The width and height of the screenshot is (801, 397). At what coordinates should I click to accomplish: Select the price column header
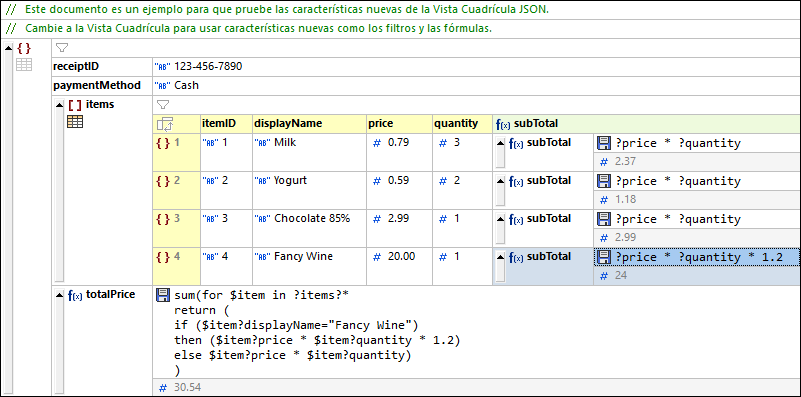pos(399,124)
